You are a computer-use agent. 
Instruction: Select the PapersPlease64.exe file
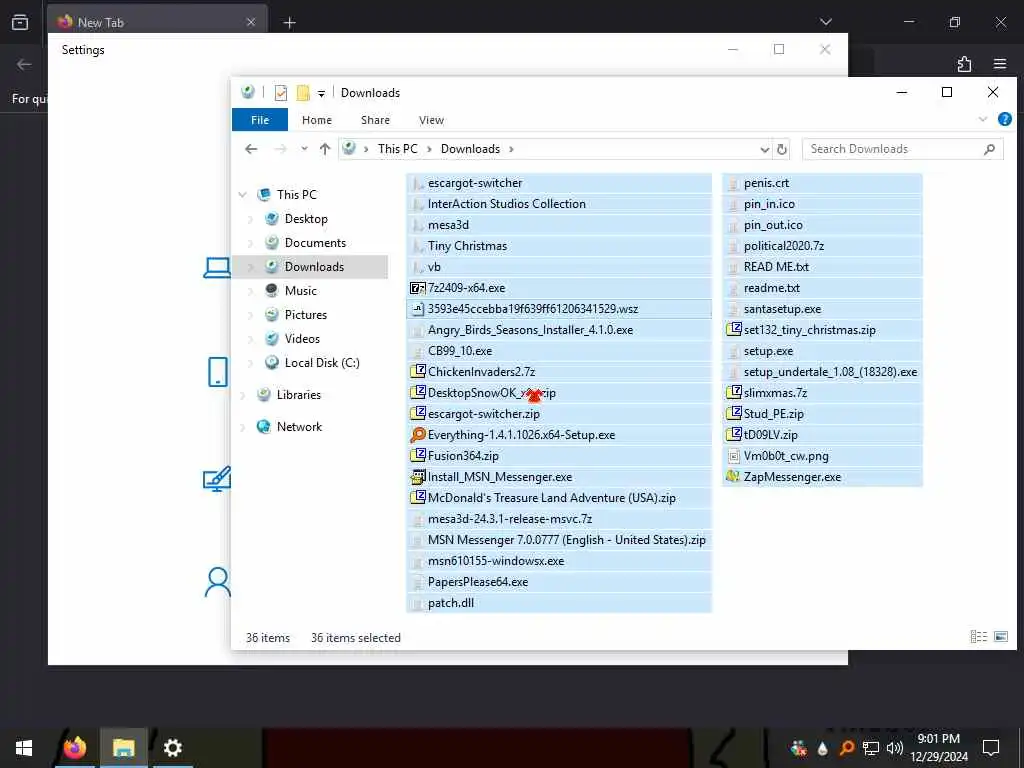[559, 582]
